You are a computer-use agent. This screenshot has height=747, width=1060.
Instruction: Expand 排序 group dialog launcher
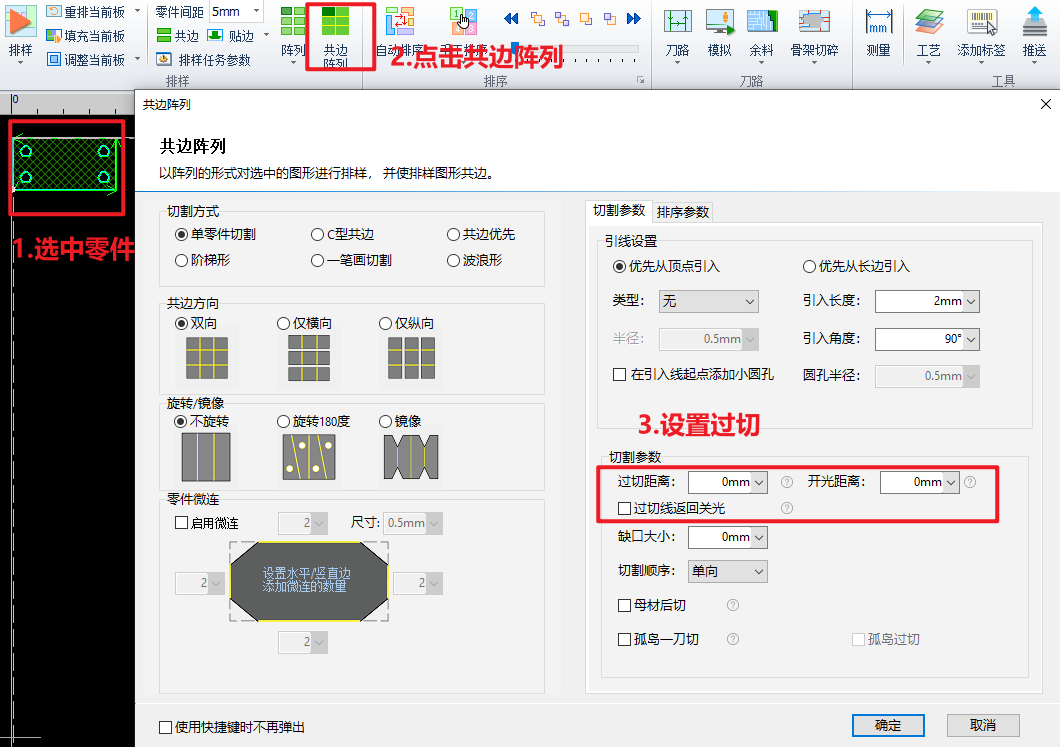click(640, 80)
